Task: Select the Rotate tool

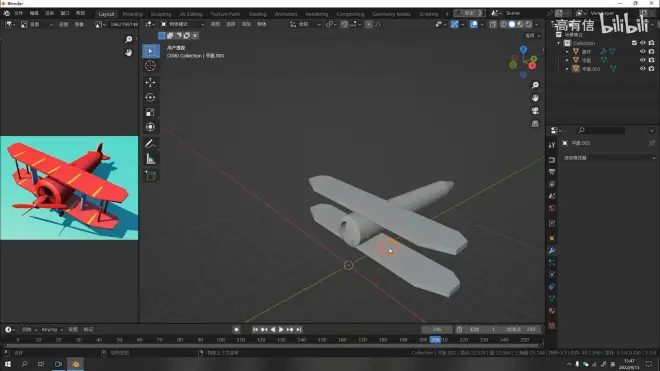Action: tap(150, 97)
